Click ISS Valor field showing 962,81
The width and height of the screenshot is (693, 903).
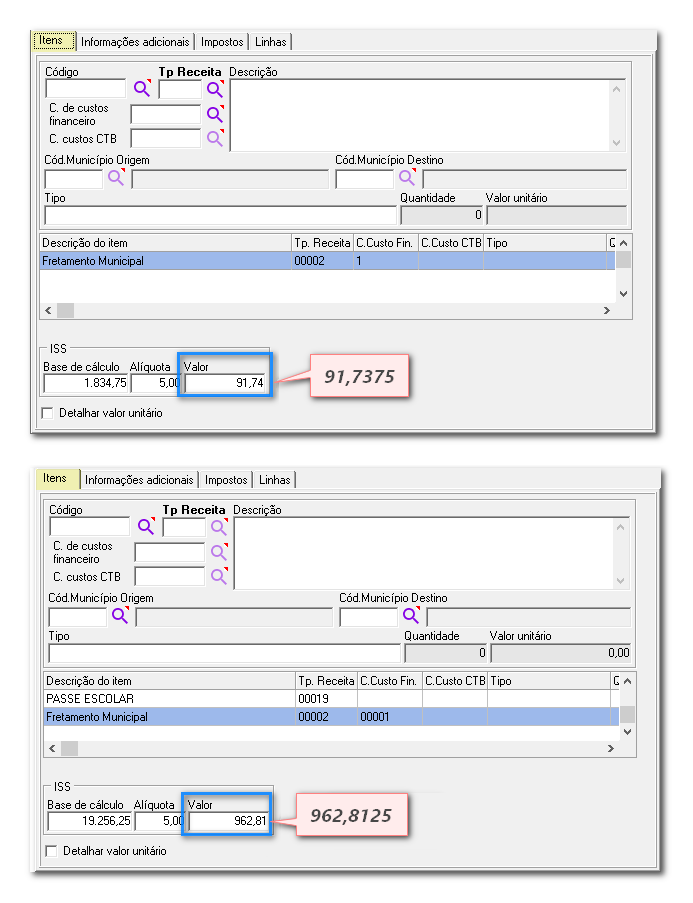coord(229,821)
